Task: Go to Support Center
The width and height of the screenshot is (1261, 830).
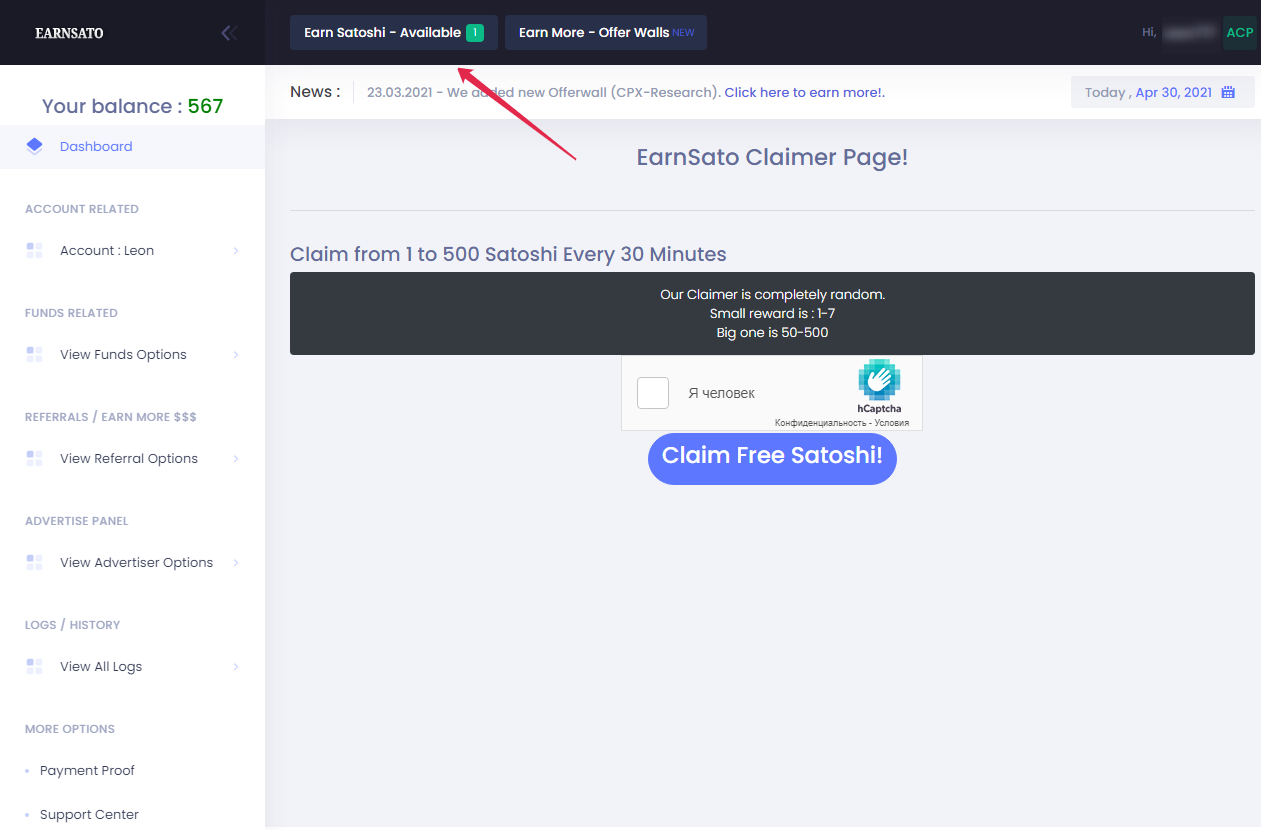Action: tap(89, 814)
